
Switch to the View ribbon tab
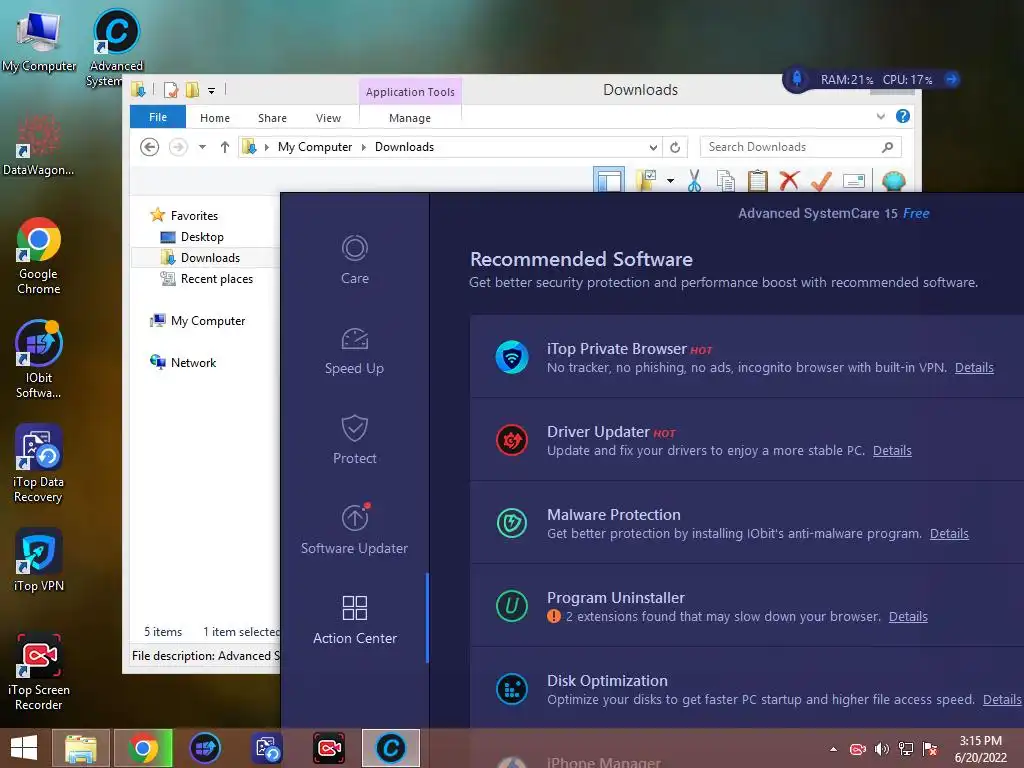[328, 118]
